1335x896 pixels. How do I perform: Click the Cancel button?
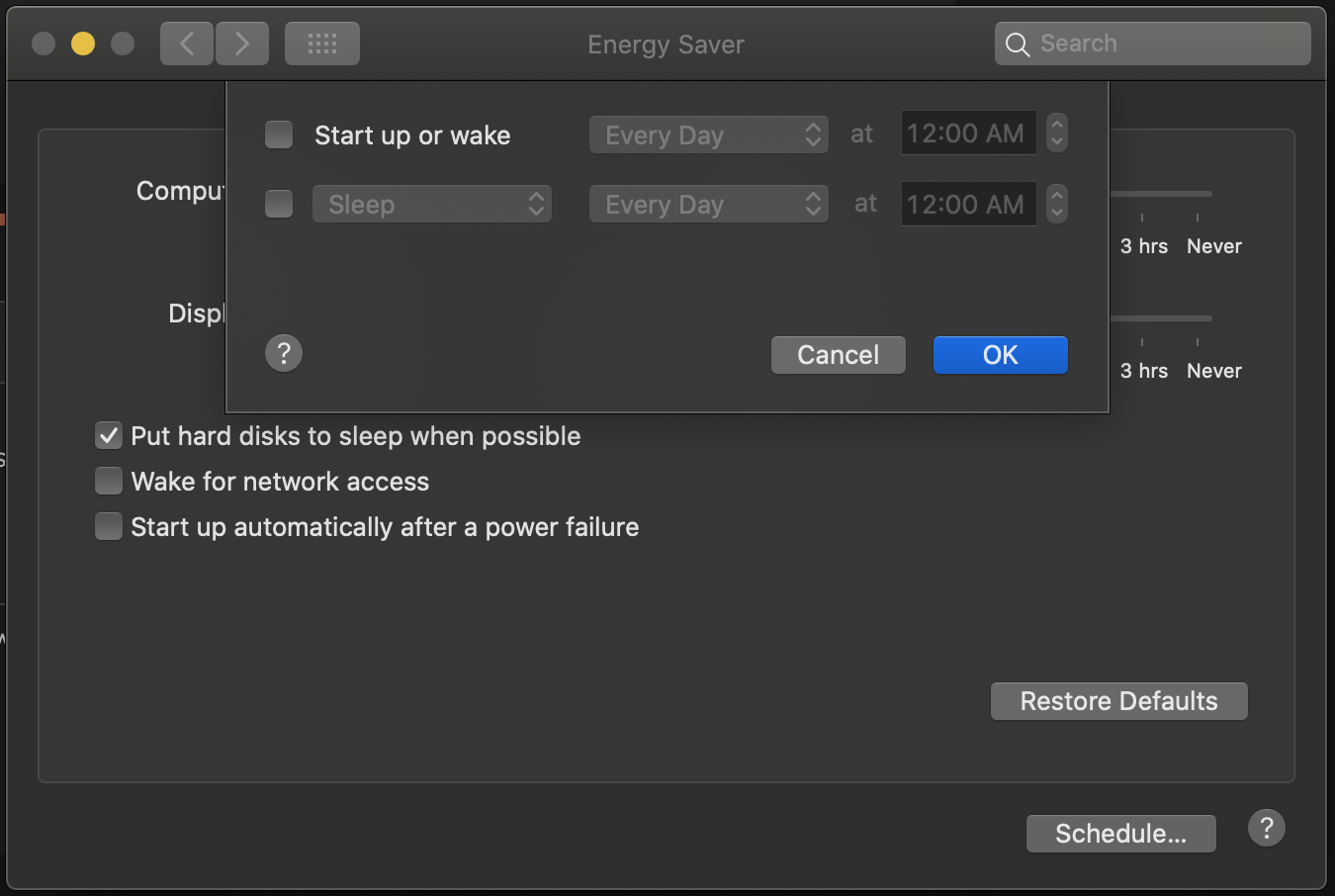(839, 355)
